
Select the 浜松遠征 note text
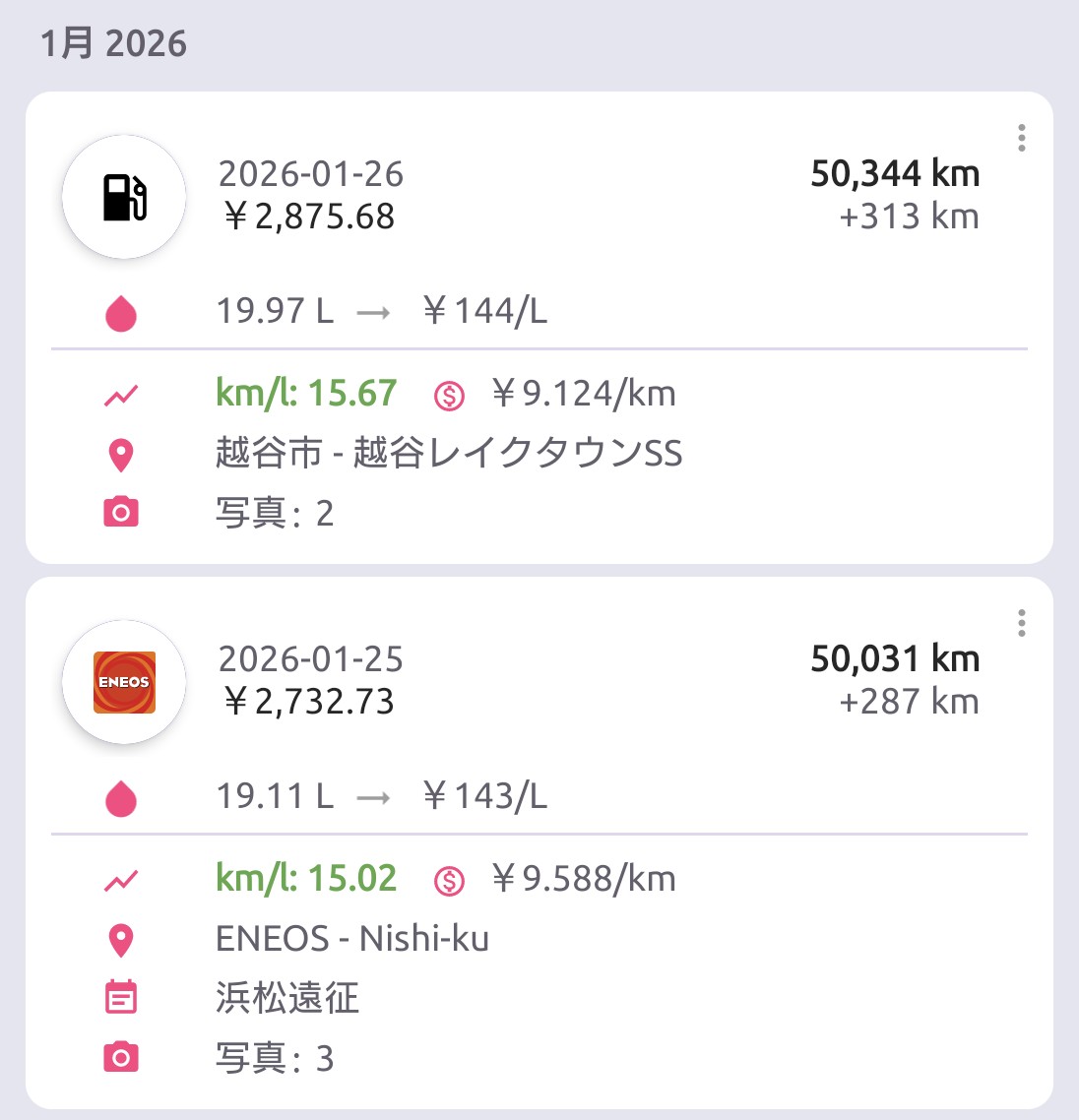point(287,998)
